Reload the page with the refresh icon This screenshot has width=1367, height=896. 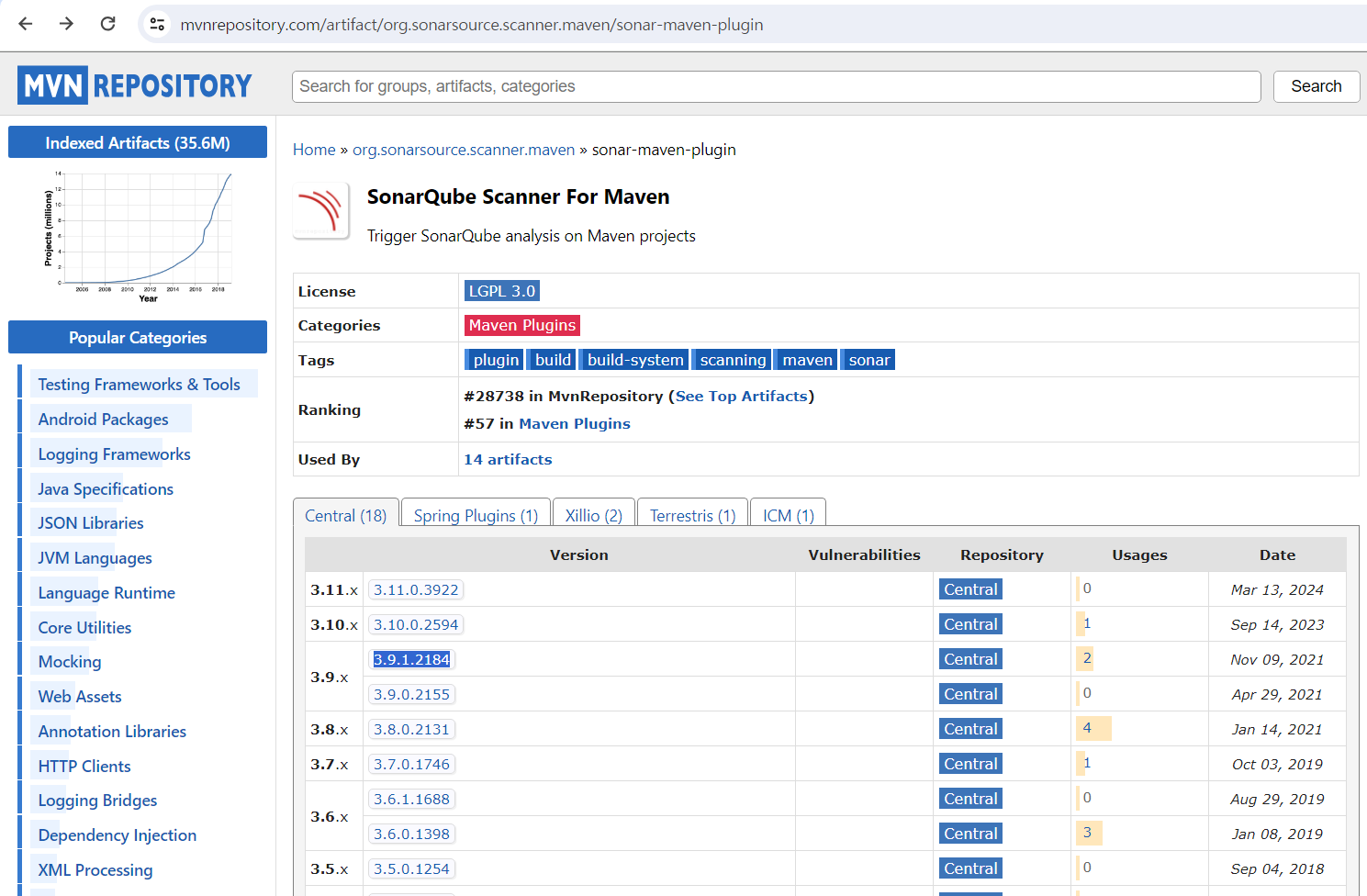107,24
